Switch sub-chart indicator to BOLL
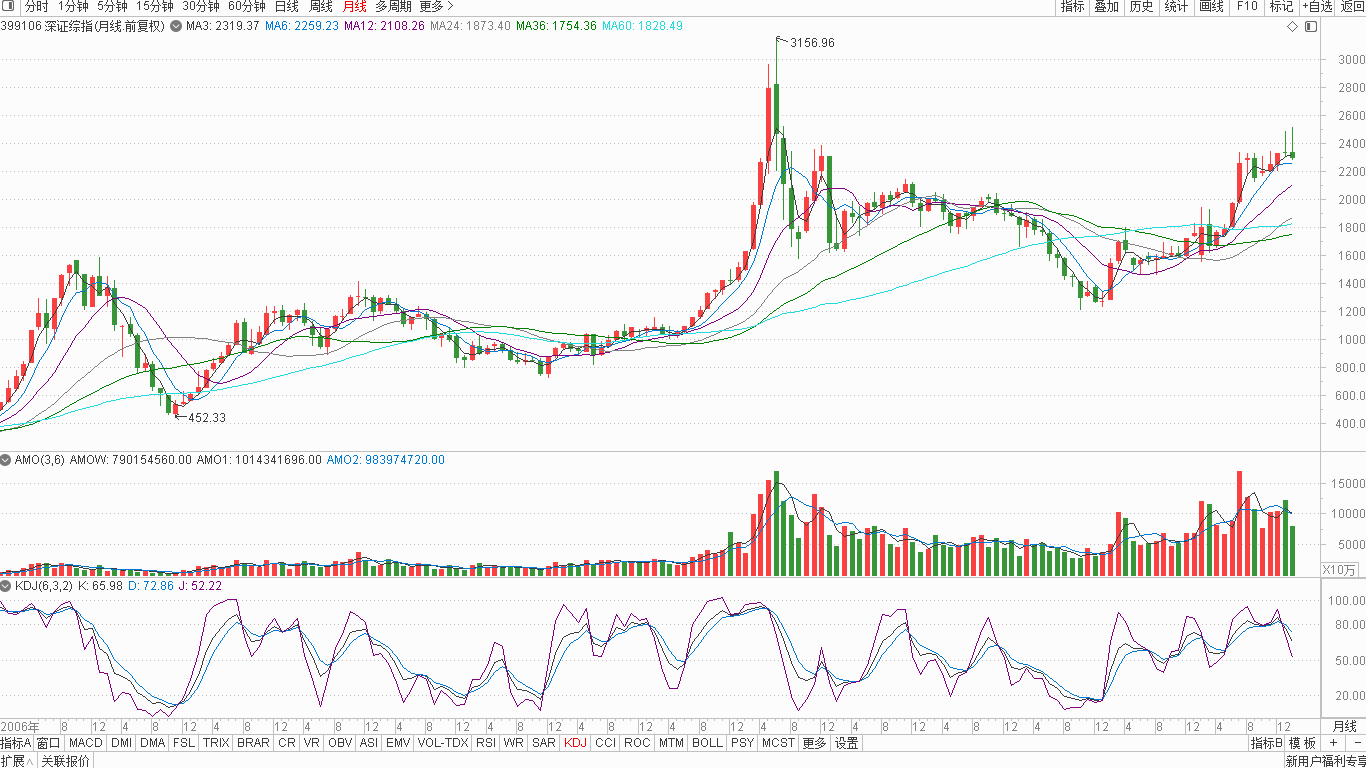Viewport: 1366px width, 768px height. (x=707, y=743)
